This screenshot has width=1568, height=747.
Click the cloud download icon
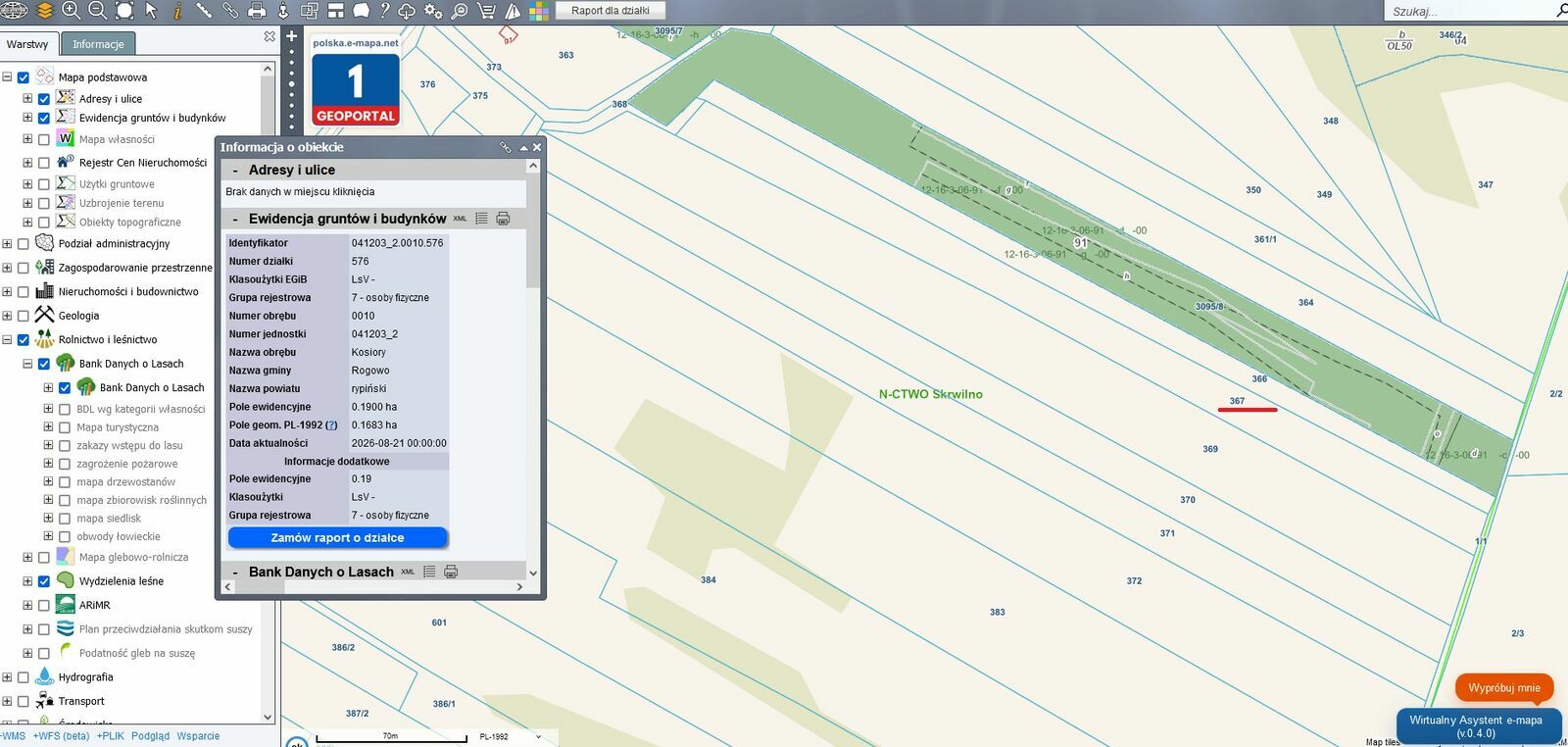pos(407,11)
